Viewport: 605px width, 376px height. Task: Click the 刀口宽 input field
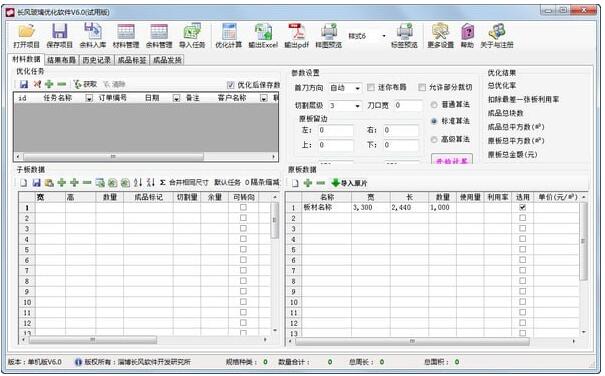tap(408, 105)
